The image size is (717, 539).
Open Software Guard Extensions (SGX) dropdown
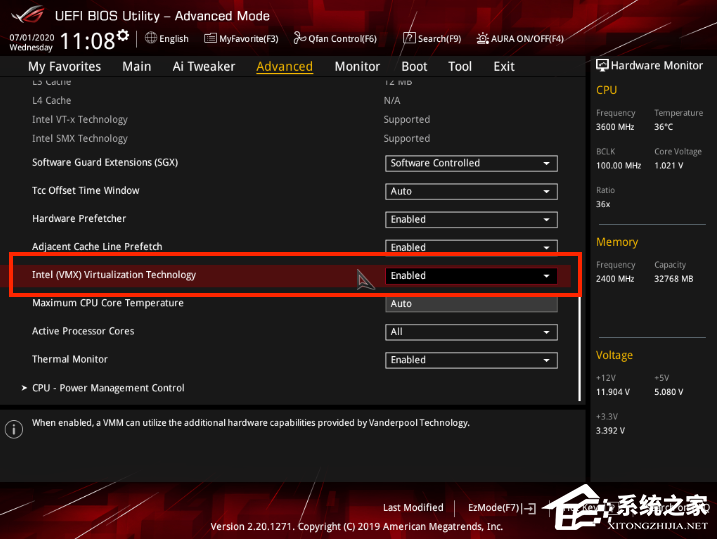[x=471, y=163]
